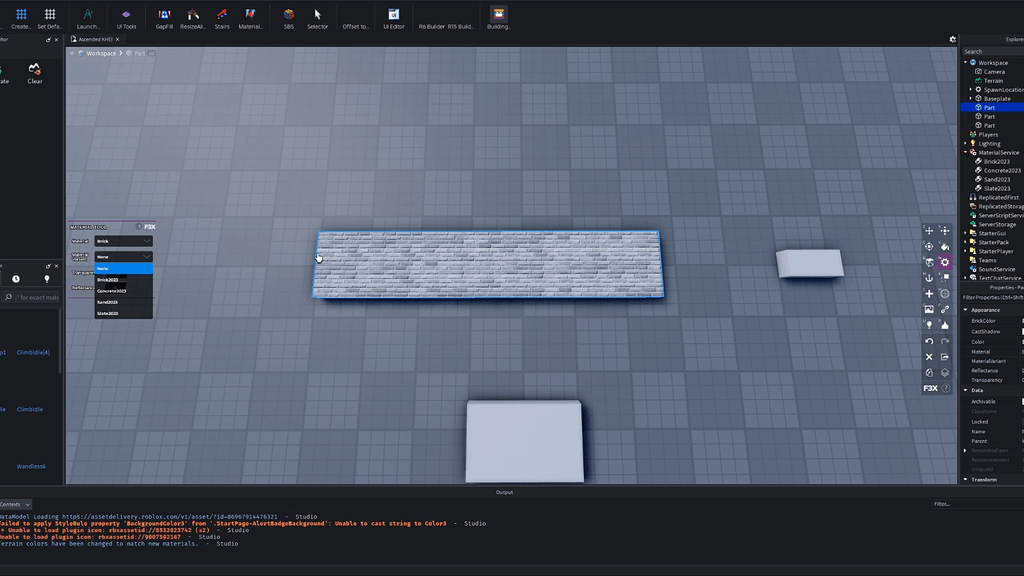Viewport: 1024px width, 576px height.
Task: Click Workspace in the viewport breadcrumb
Action: pyautogui.click(x=101, y=54)
